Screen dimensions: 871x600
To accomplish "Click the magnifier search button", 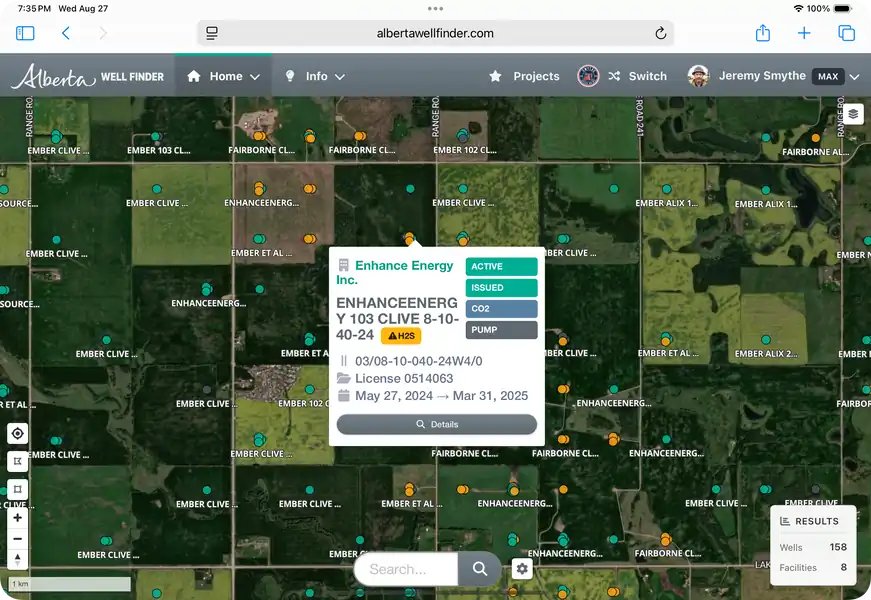I will 479,569.
